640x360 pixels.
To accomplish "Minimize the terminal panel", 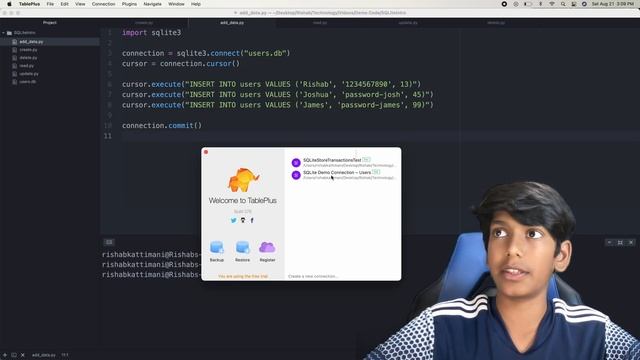I will pyautogui.click(x=609, y=242).
